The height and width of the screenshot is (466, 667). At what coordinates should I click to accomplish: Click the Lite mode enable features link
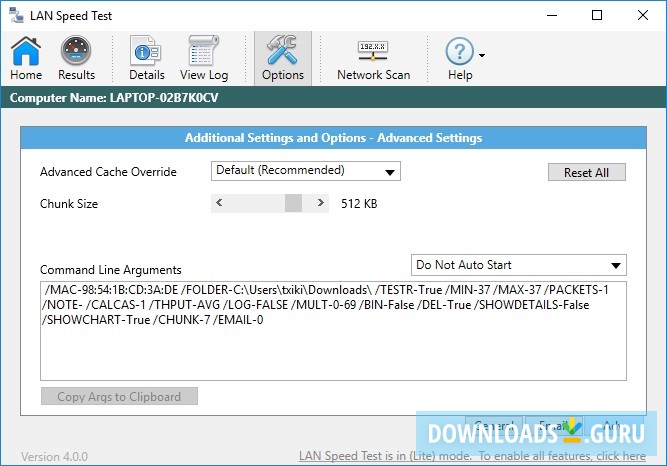(x=472, y=456)
